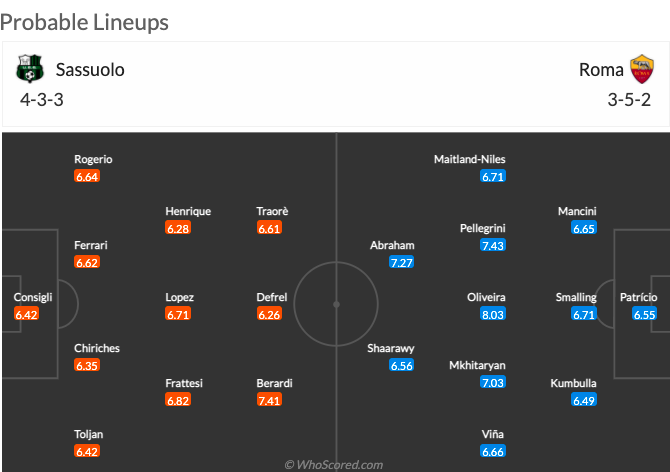The width and height of the screenshot is (670, 472).
Task: Open player Frattesi's name
Action: (184, 383)
